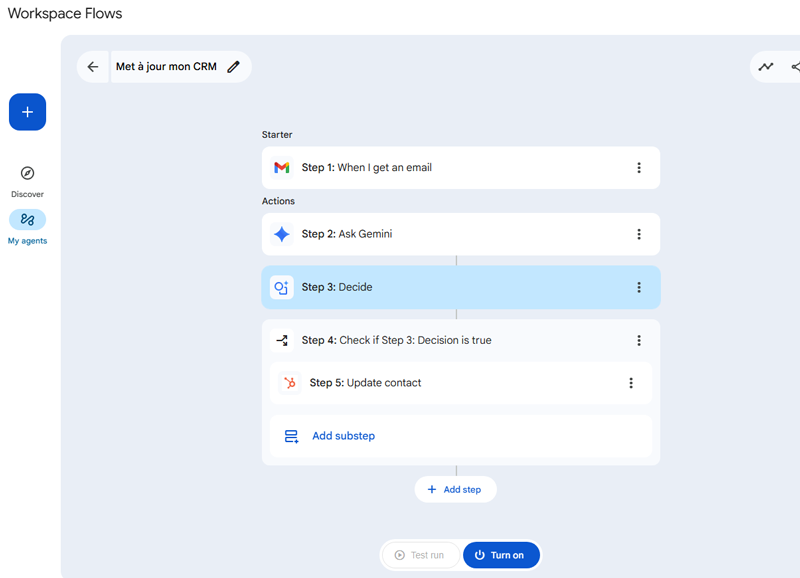Image resolution: width=800 pixels, height=578 pixels.
Task: Click the Gmail icon in Step 1
Action: coord(282,168)
